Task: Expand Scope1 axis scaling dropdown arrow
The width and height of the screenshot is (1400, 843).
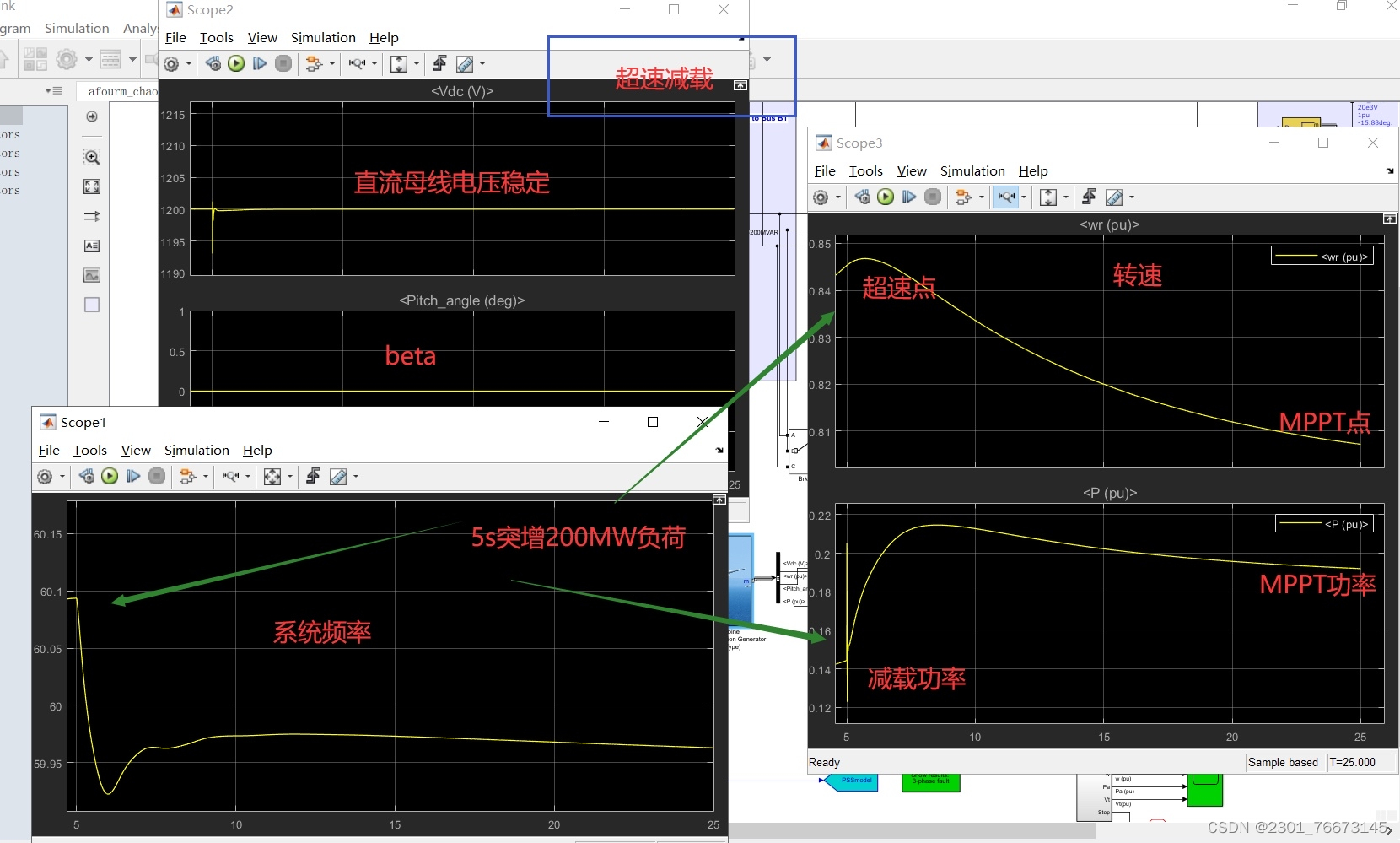Action: pyautogui.click(x=290, y=477)
